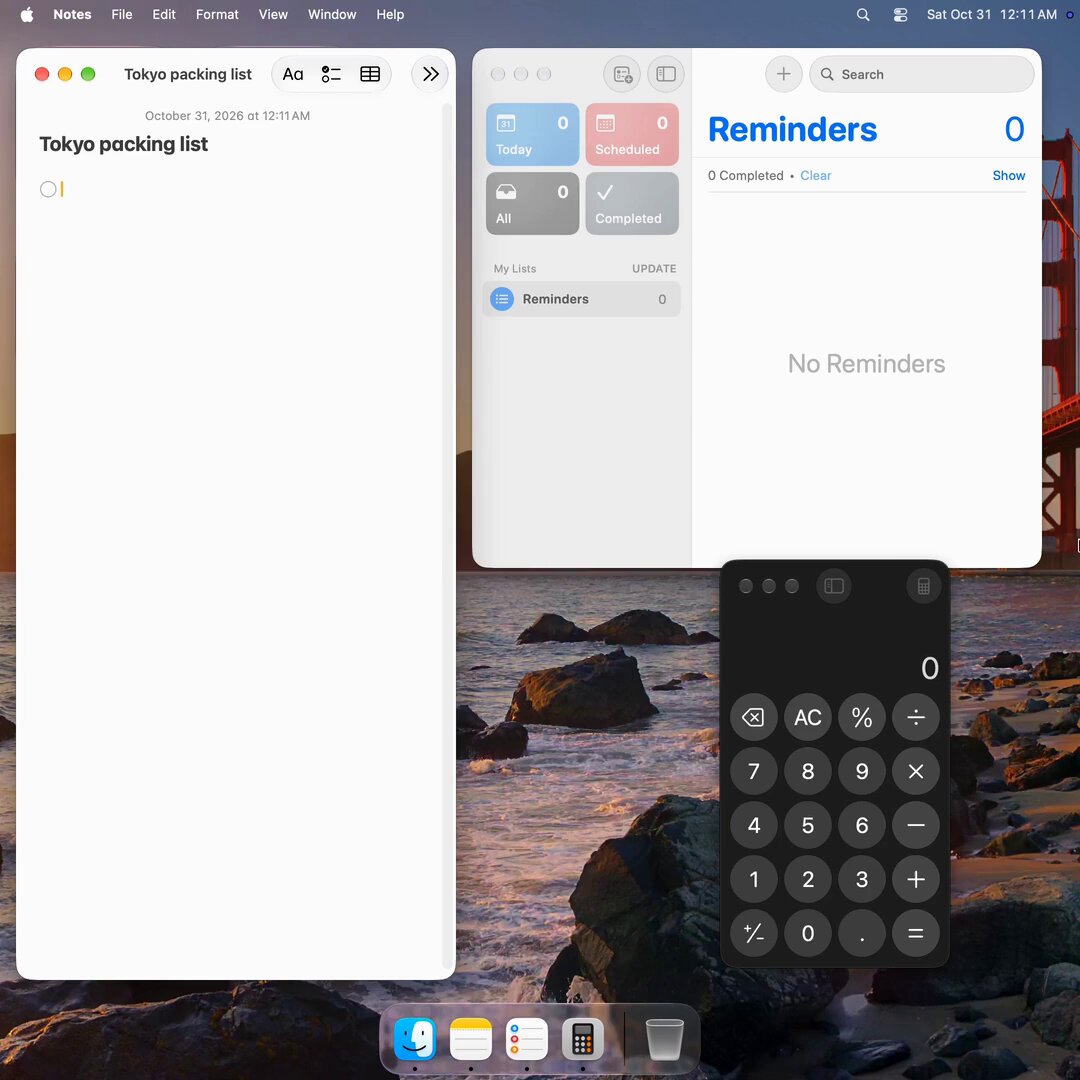Viewport: 1080px width, 1080px height.
Task: Click the 5 key on Calculator
Action: point(807,825)
